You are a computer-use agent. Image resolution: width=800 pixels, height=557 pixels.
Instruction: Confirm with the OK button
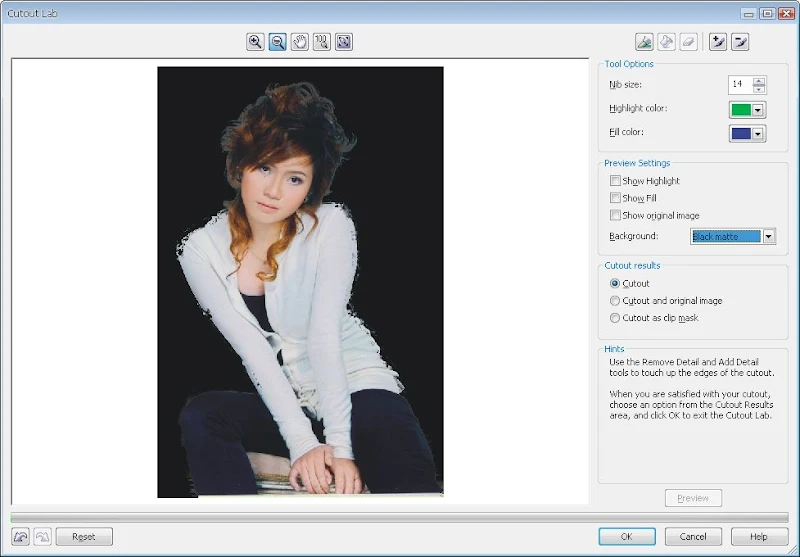(627, 537)
